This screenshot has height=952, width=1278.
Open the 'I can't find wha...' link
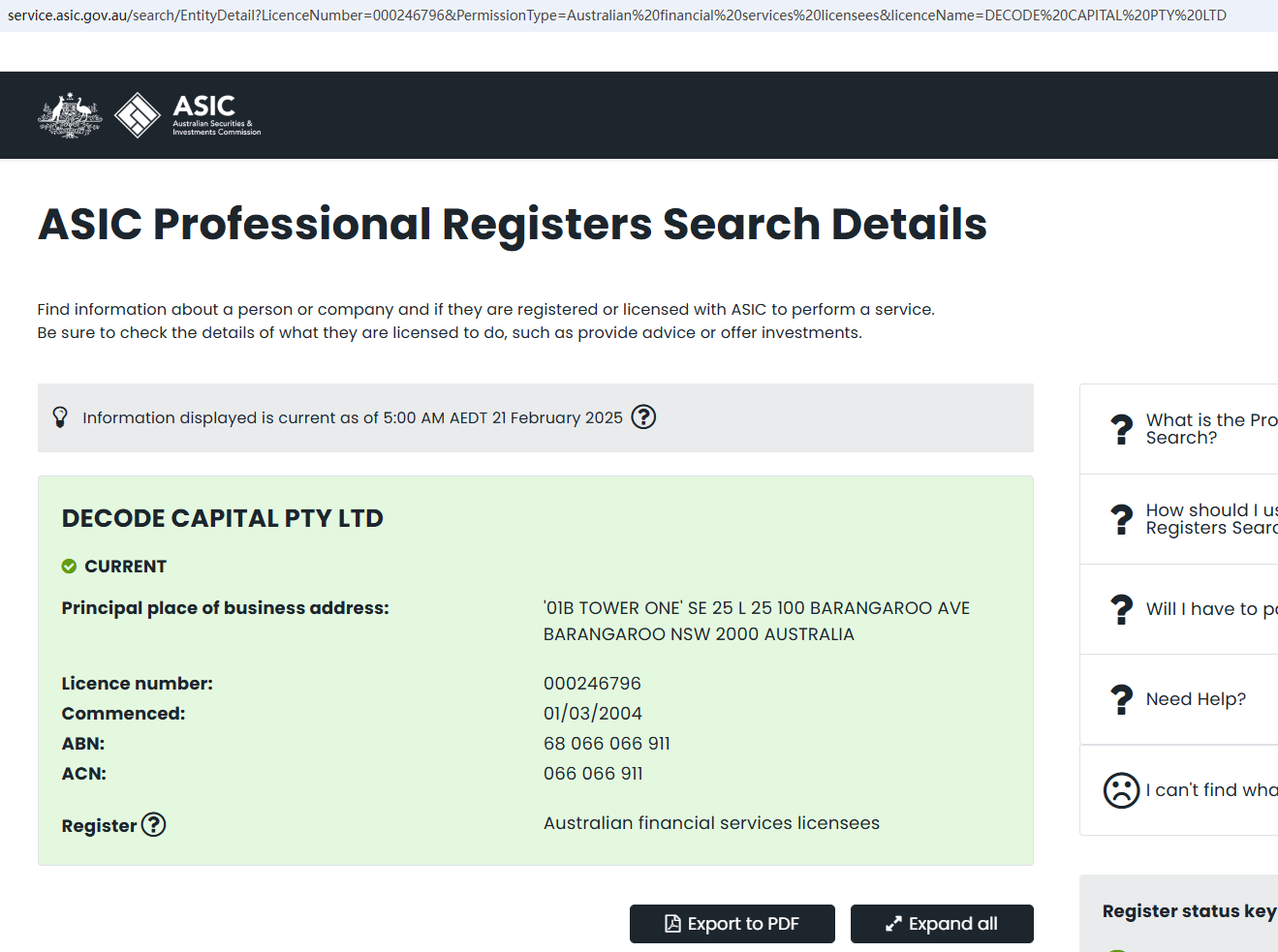pyautogui.click(x=1211, y=790)
